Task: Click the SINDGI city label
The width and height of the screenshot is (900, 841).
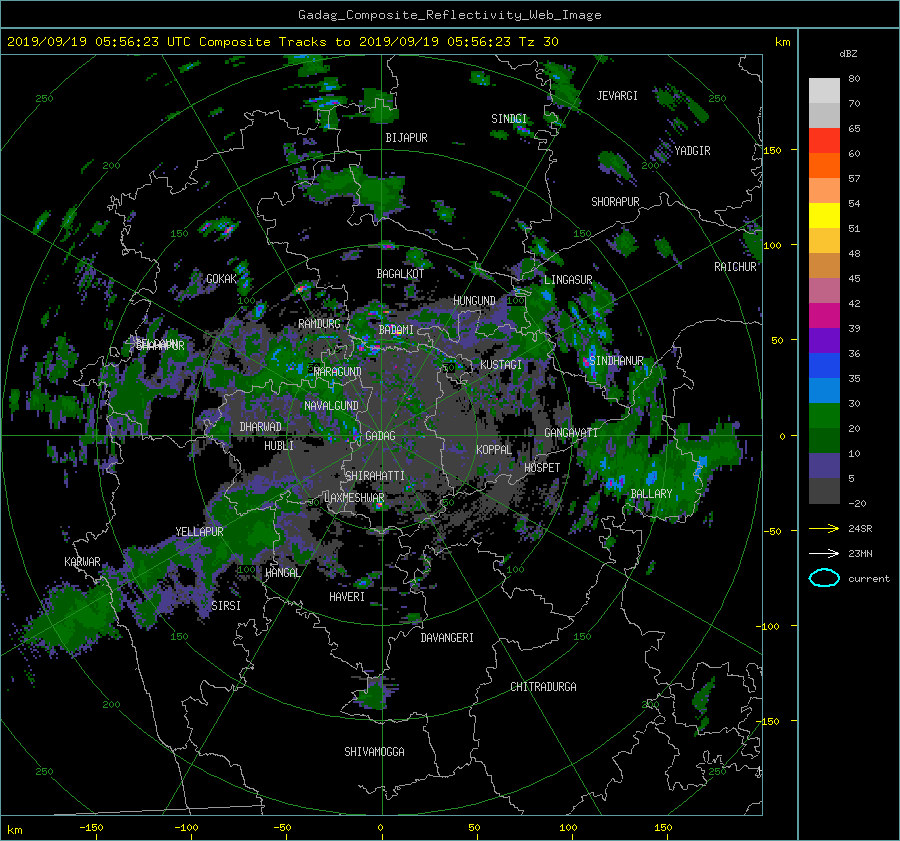Action: (509, 119)
